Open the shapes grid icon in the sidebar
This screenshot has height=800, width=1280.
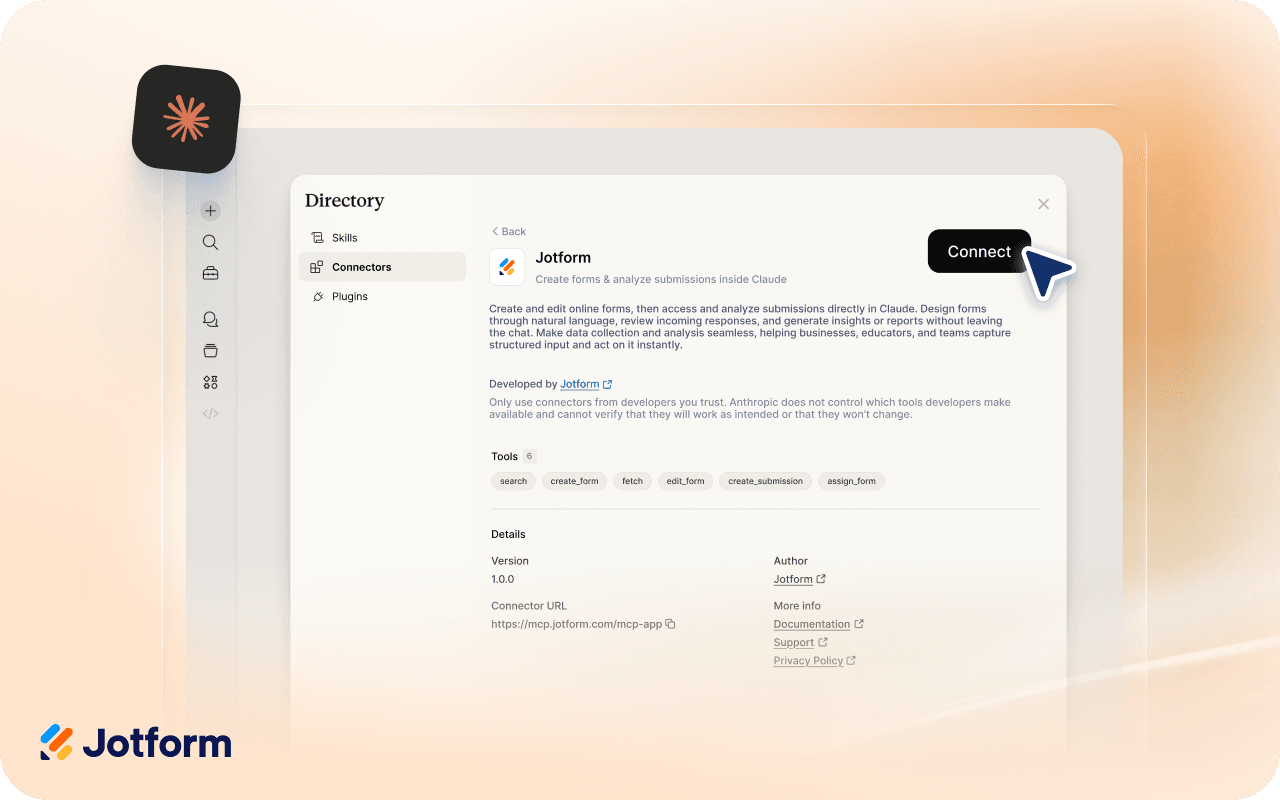(x=210, y=382)
